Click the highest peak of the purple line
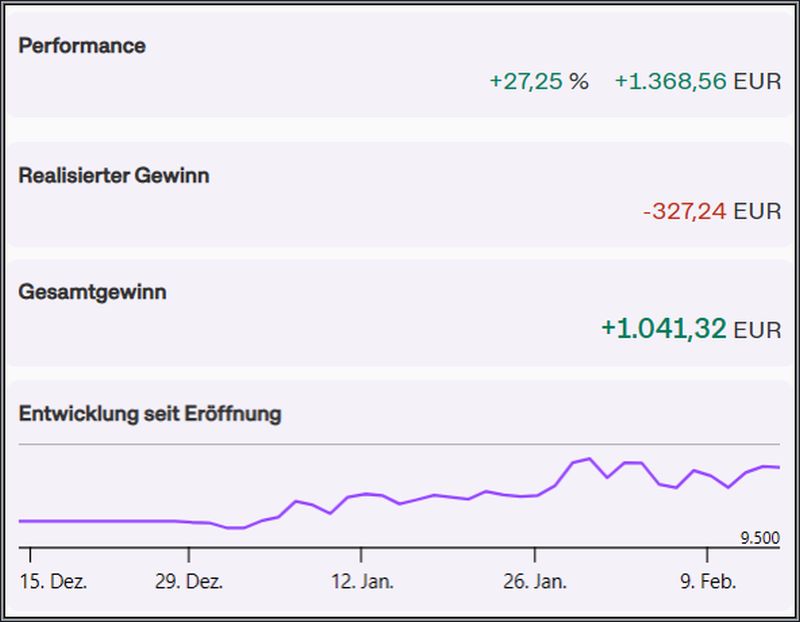The image size is (800, 622). [x=590, y=459]
